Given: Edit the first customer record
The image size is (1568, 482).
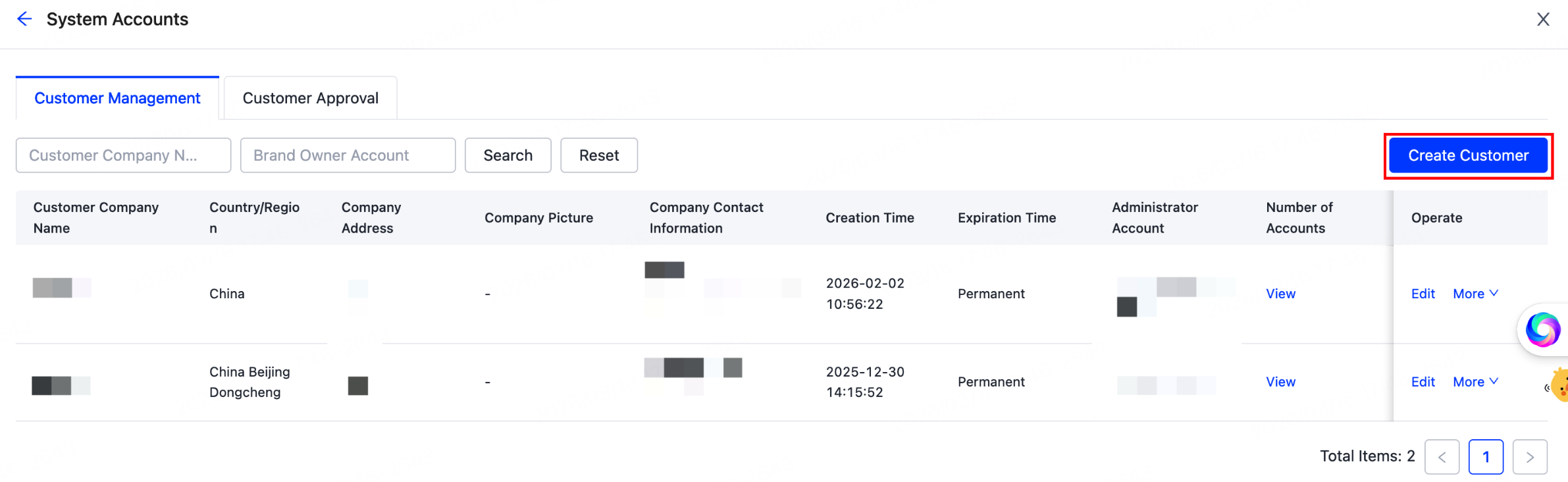Looking at the screenshot, I should tap(1423, 294).
